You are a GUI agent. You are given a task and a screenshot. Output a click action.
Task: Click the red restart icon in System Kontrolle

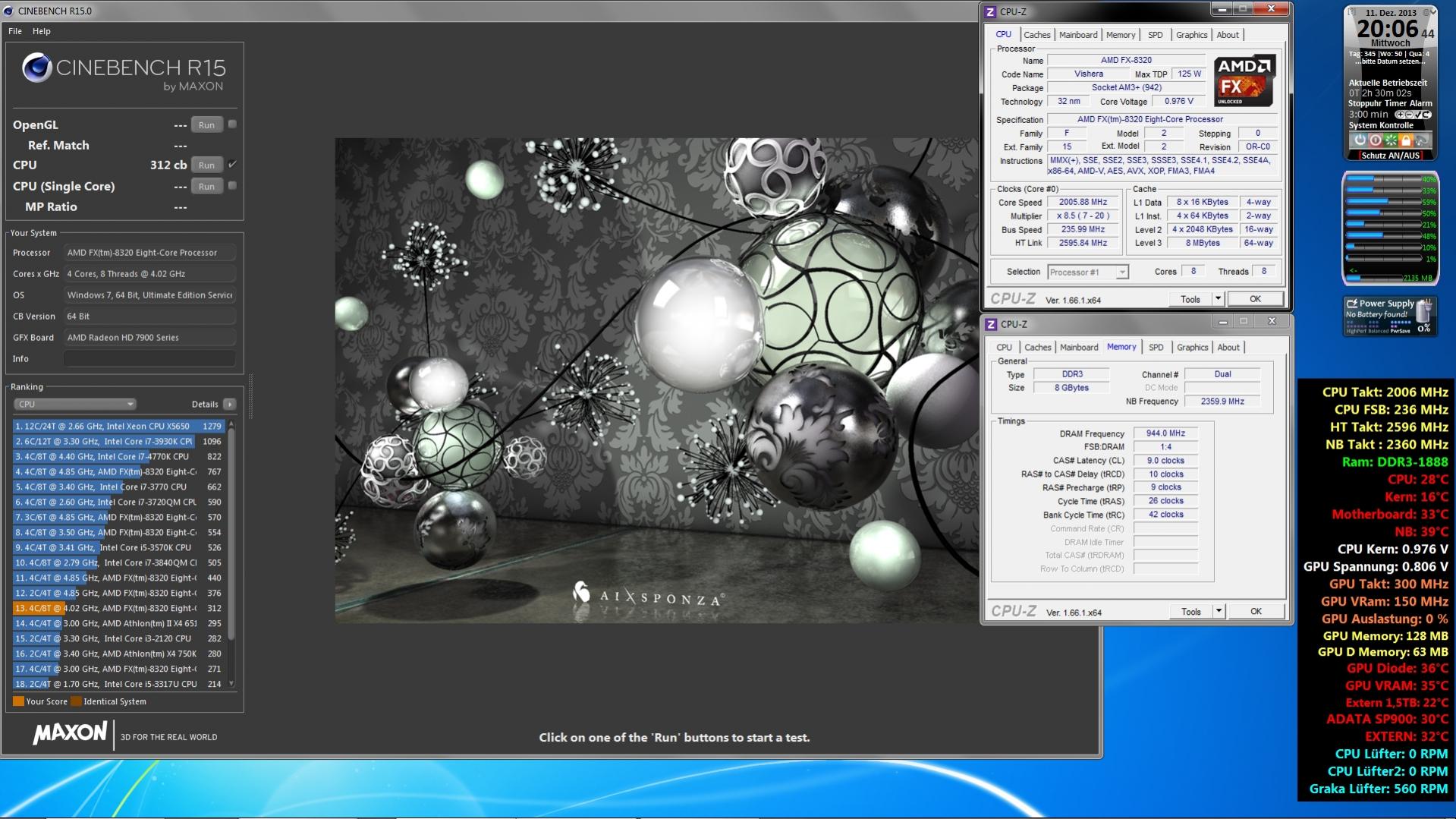click(1375, 140)
